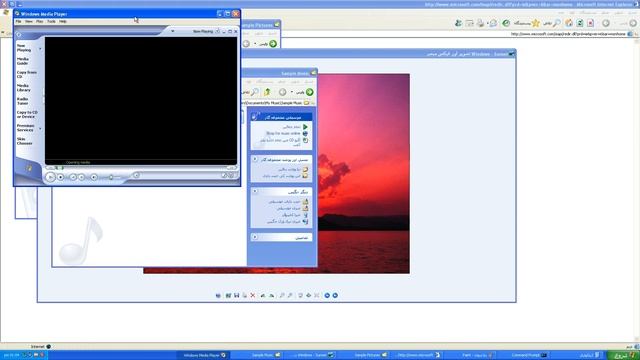Click Search magnifier in Sample Music toolbar
The width and height of the screenshot is (640, 360).
255,92
